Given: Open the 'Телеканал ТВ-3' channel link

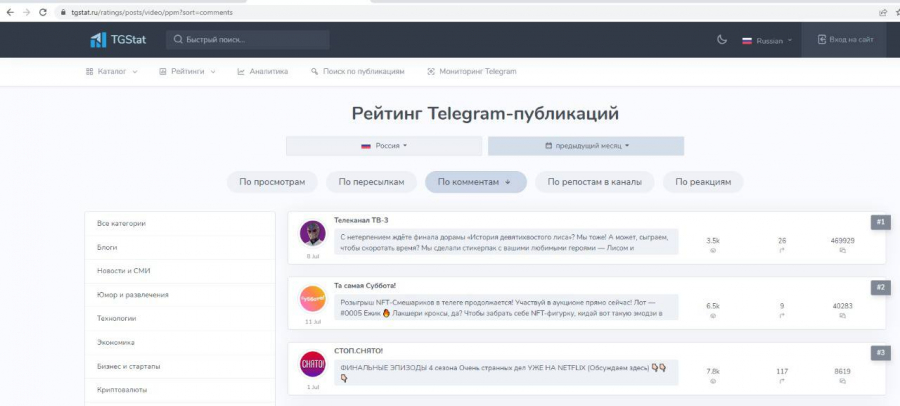Looking at the screenshot, I should pyautogui.click(x=361, y=221).
